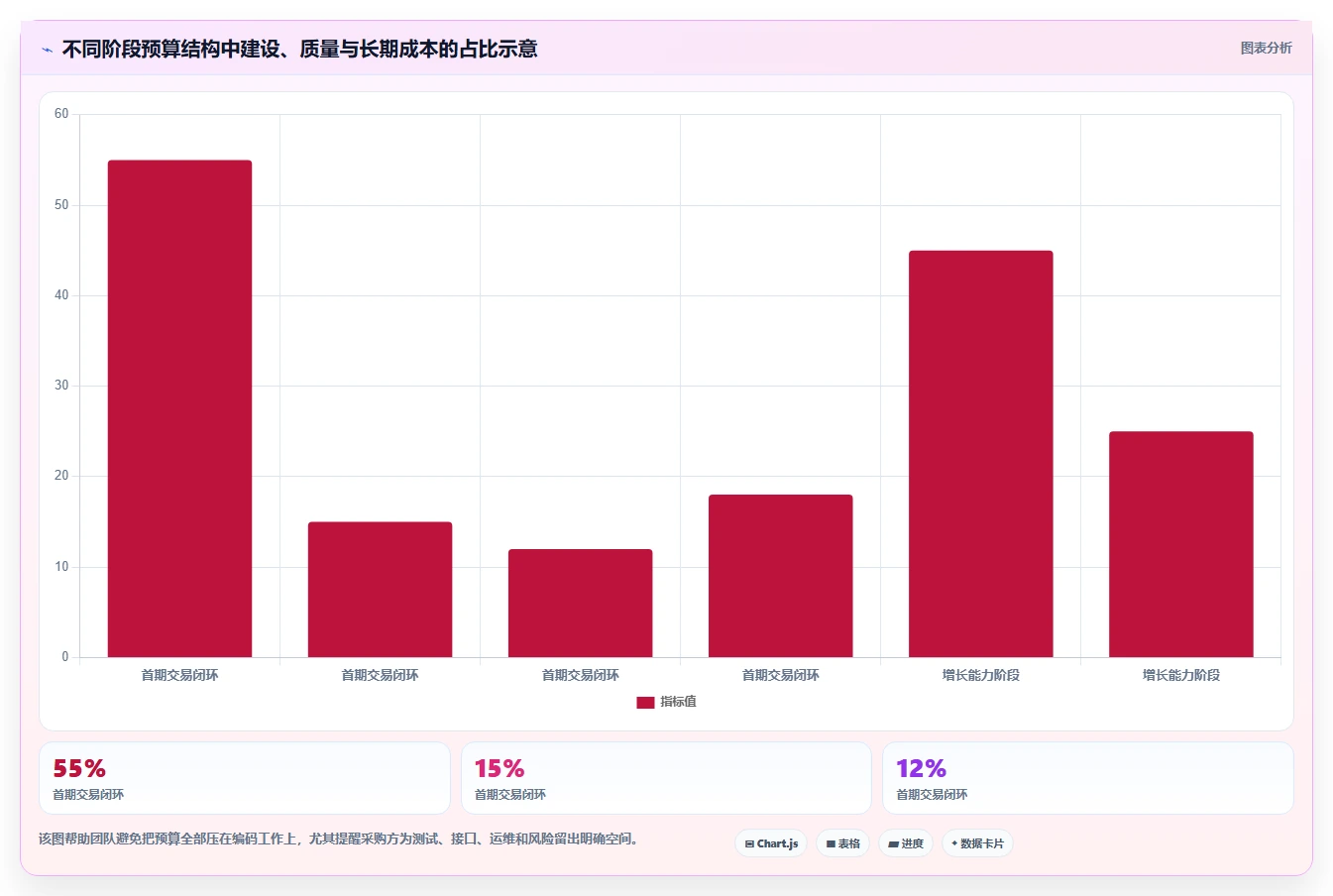The height and width of the screenshot is (896, 1333).
Task: Click the 表格 chip
Action: 842,843
